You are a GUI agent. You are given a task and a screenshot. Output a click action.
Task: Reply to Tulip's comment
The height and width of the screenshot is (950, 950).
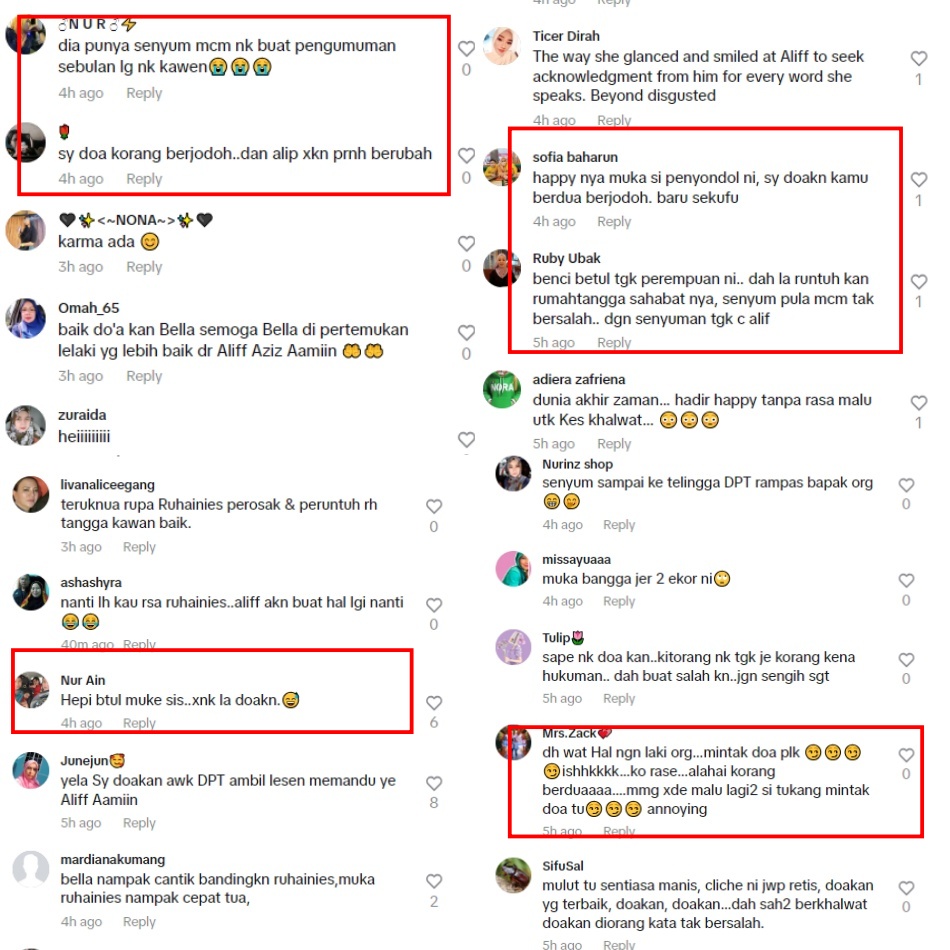(619, 699)
